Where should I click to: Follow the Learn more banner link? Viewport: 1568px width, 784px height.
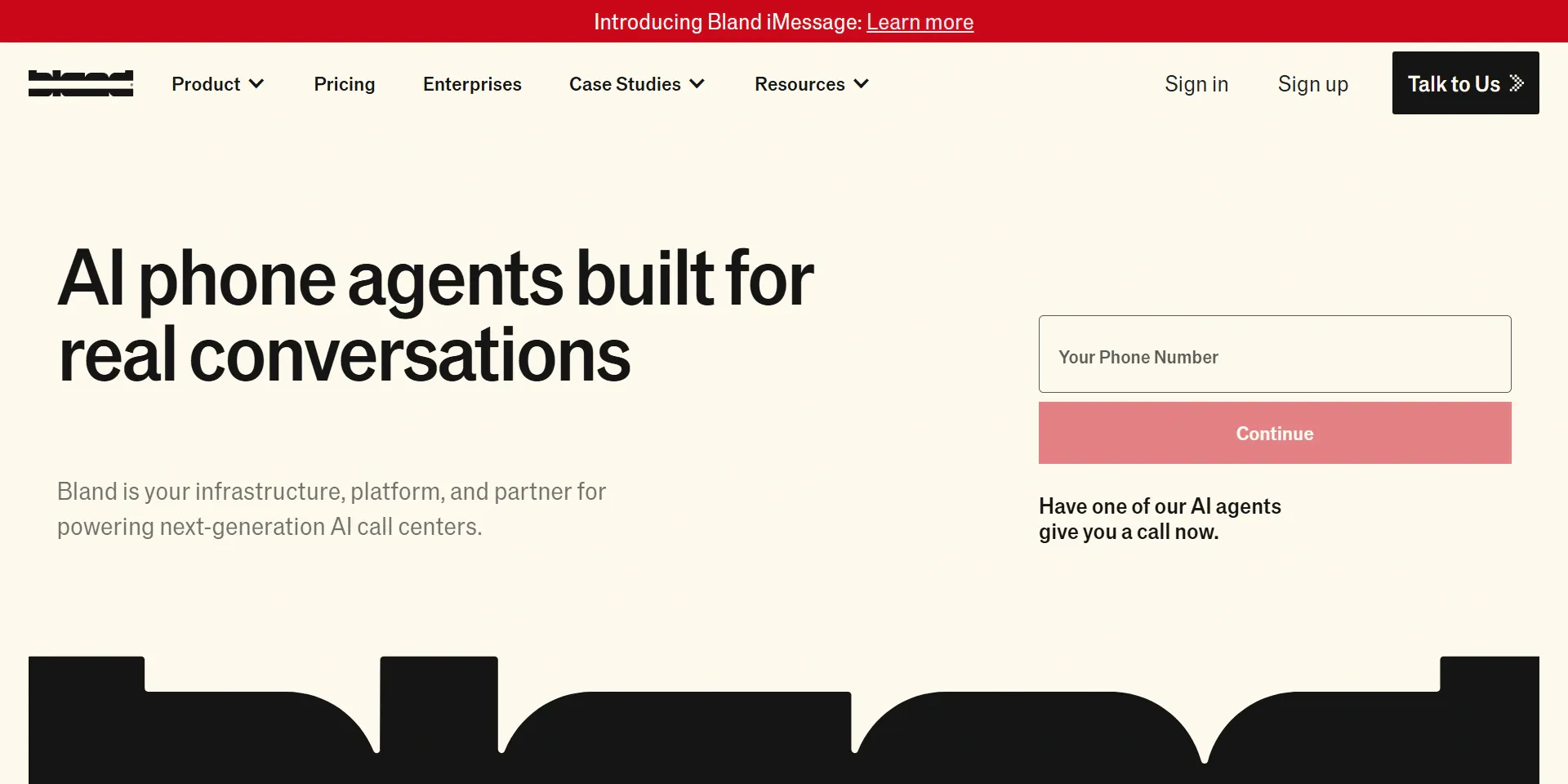[x=920, y=22]
